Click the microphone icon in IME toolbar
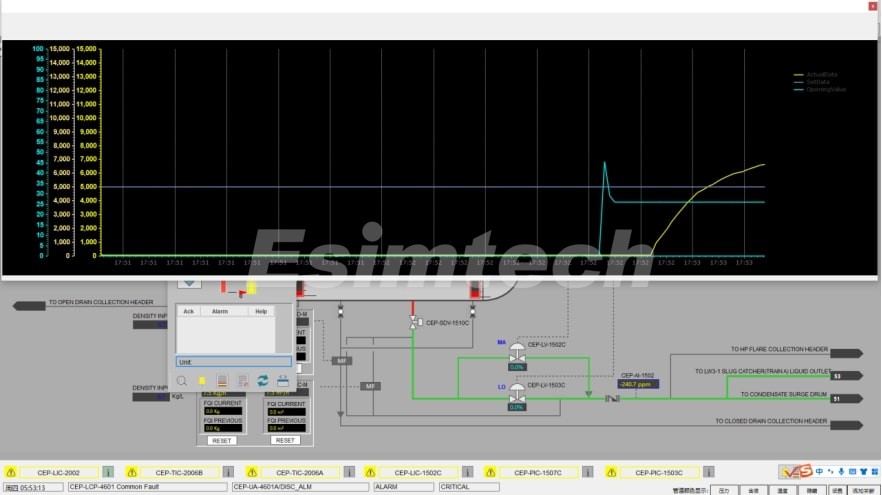 tap(841, 471)
